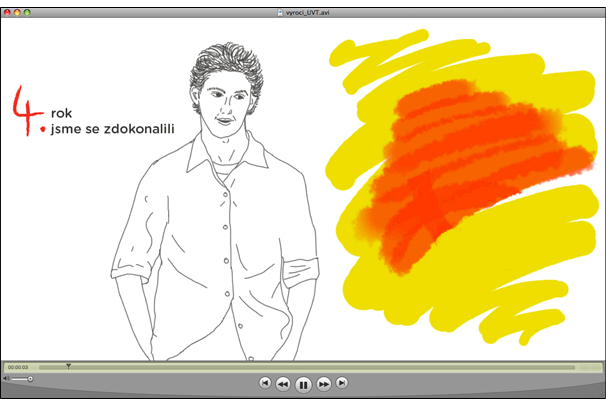Click the 00:00:03 timecode display

18,367
